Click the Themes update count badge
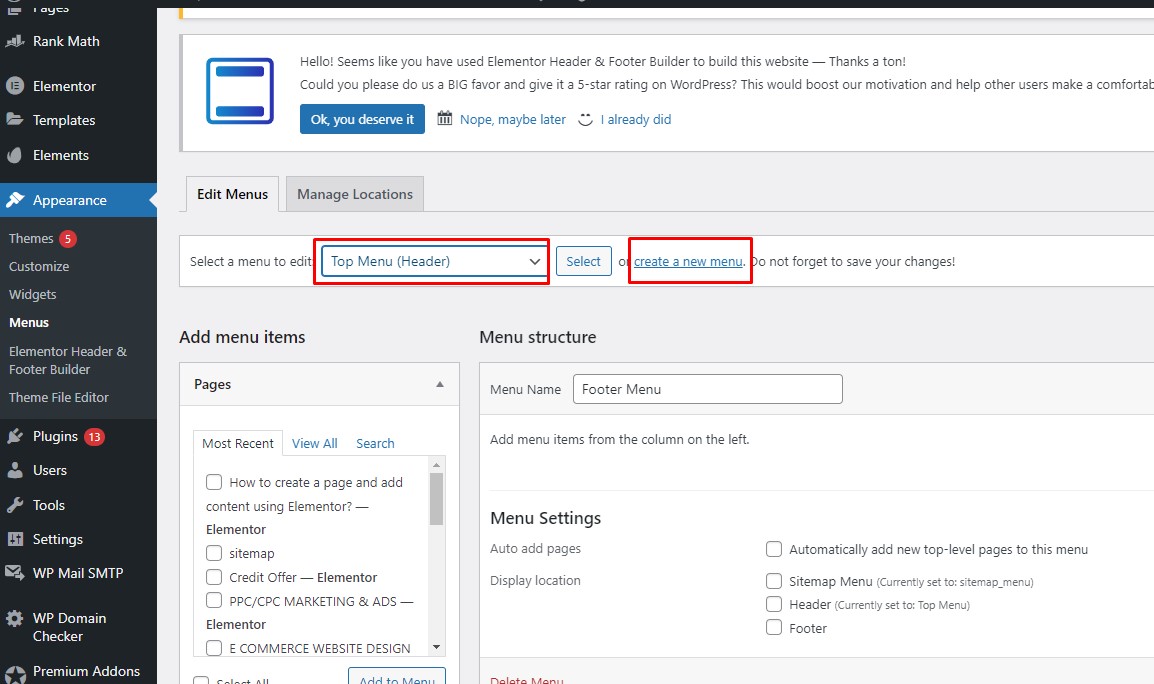This screenshot has height=684, width=1154. [68, 239]
